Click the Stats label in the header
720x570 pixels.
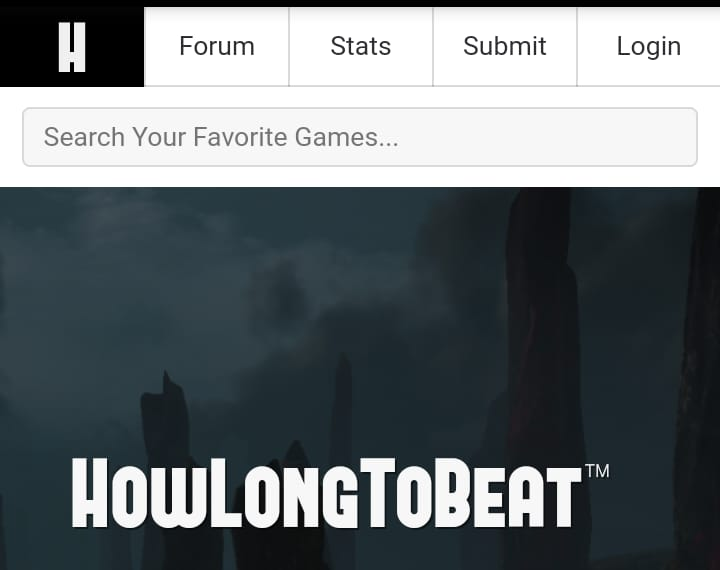coord(361,46)
